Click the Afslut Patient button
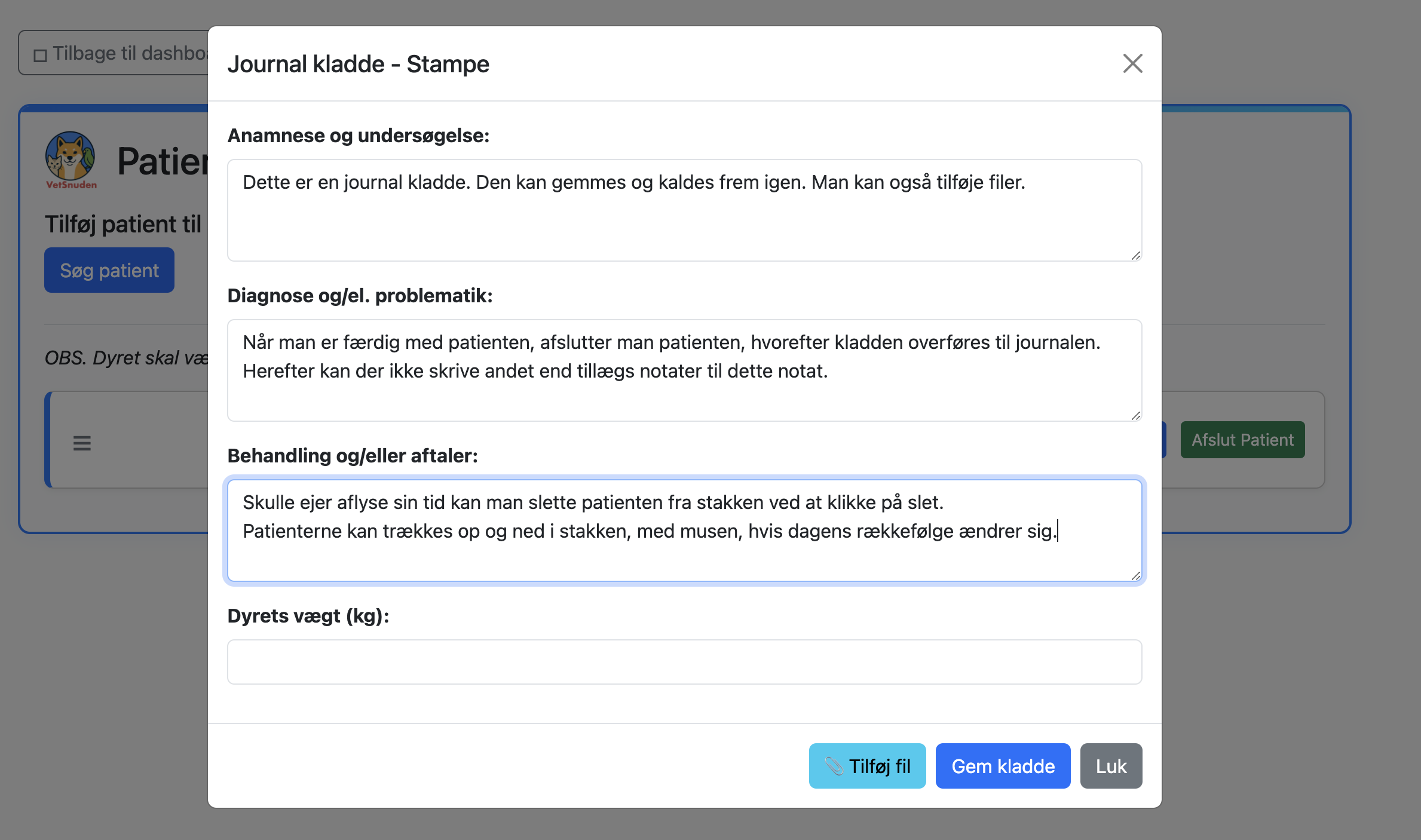 [1242, 439]
